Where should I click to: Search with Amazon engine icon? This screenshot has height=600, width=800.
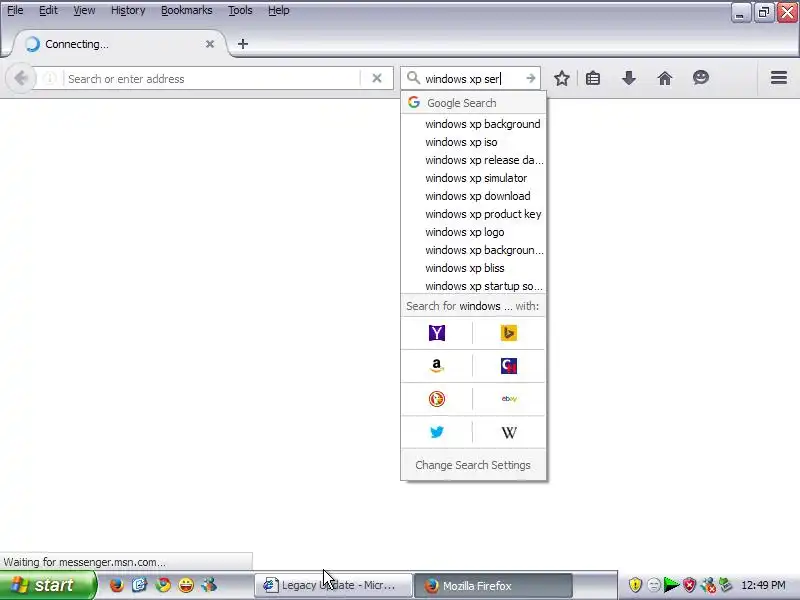(x=437, y=366)
